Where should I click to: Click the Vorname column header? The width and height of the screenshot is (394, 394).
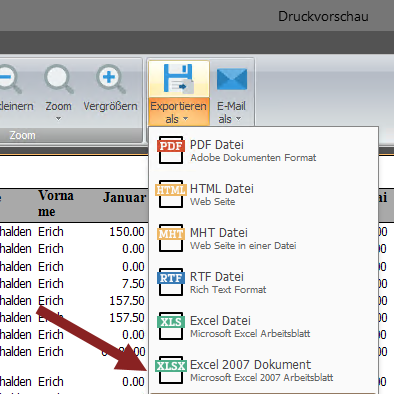pyautogui.click(x=56, y=203)
